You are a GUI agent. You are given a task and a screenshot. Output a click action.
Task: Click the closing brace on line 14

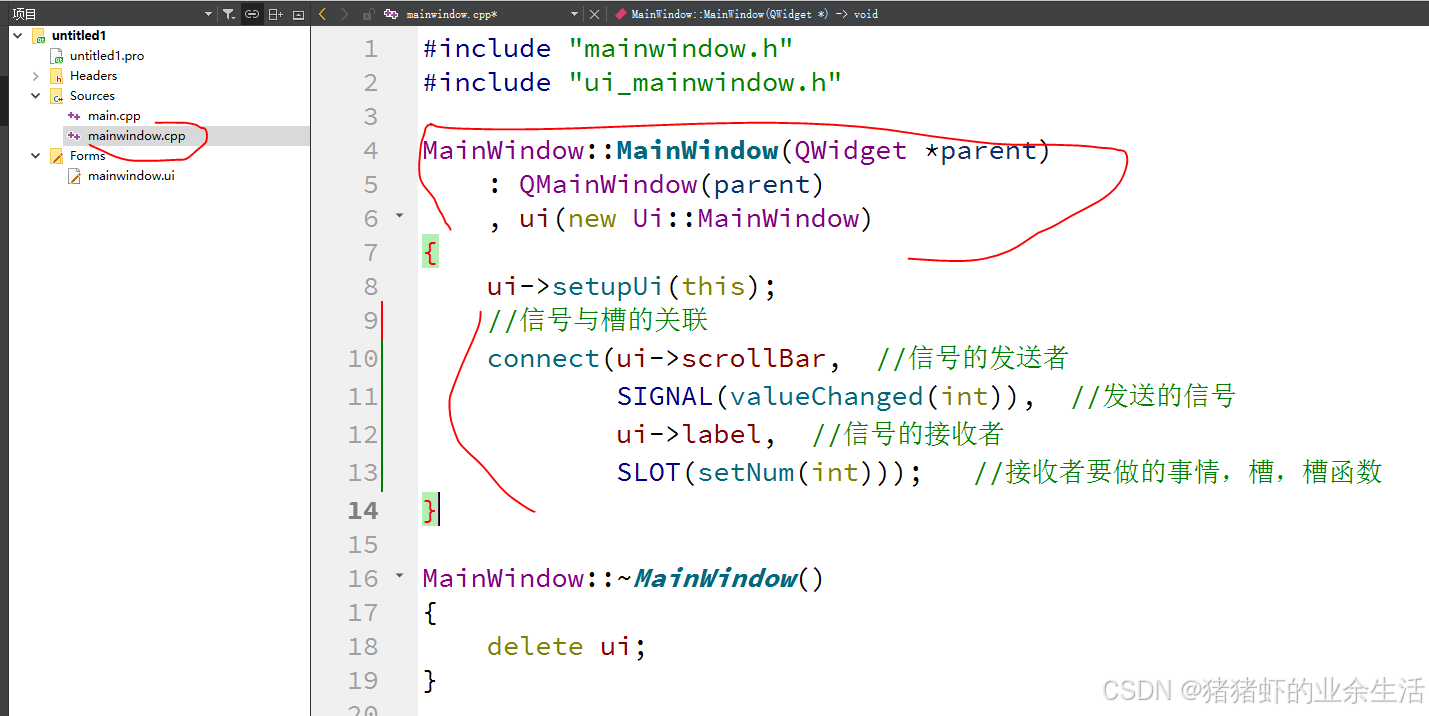[430, 511]
